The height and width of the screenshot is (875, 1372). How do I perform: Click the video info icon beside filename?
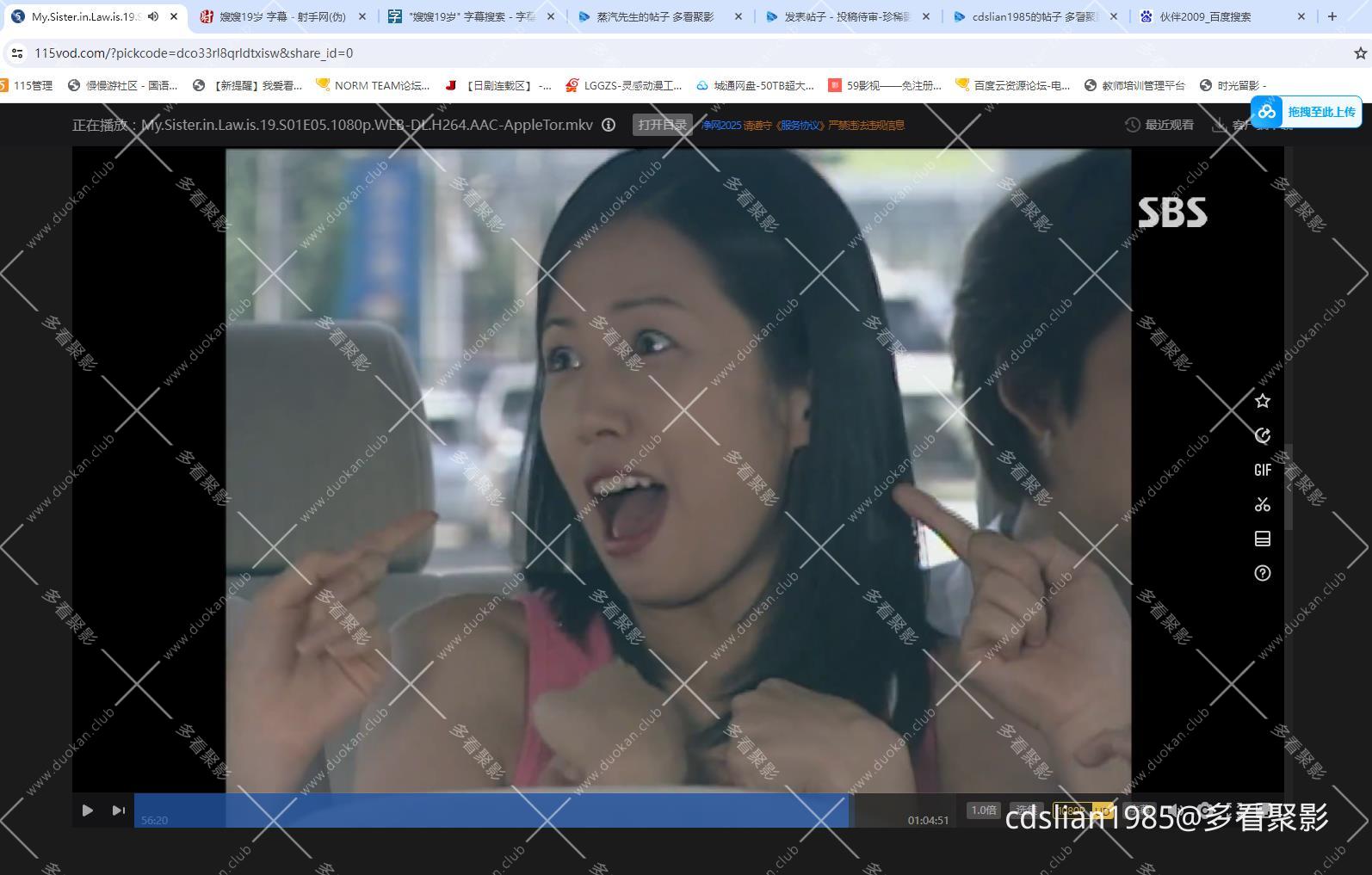pyautogui.click(x=609, y=125)
